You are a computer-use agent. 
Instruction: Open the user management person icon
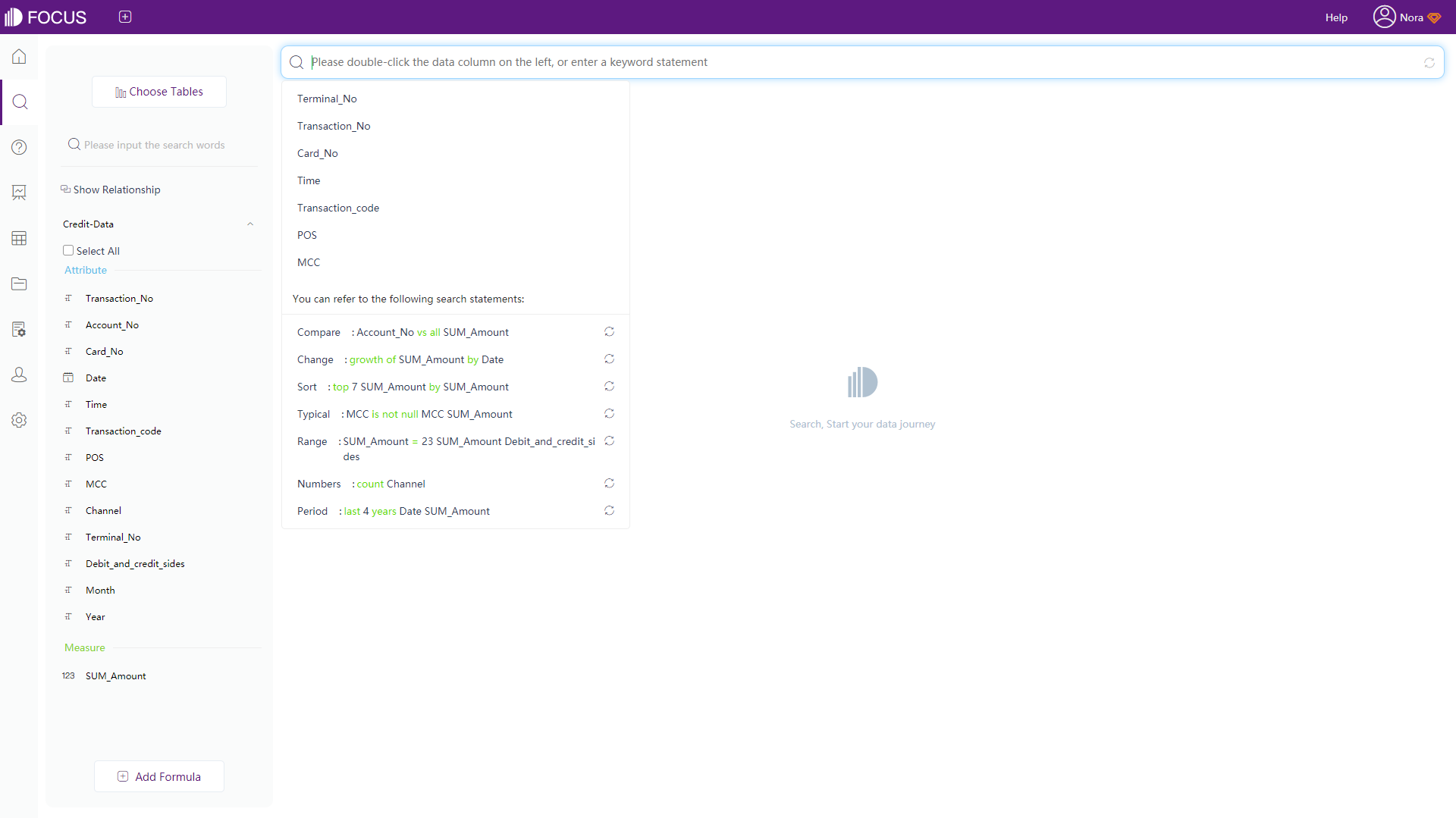click(x=19, y=375)
